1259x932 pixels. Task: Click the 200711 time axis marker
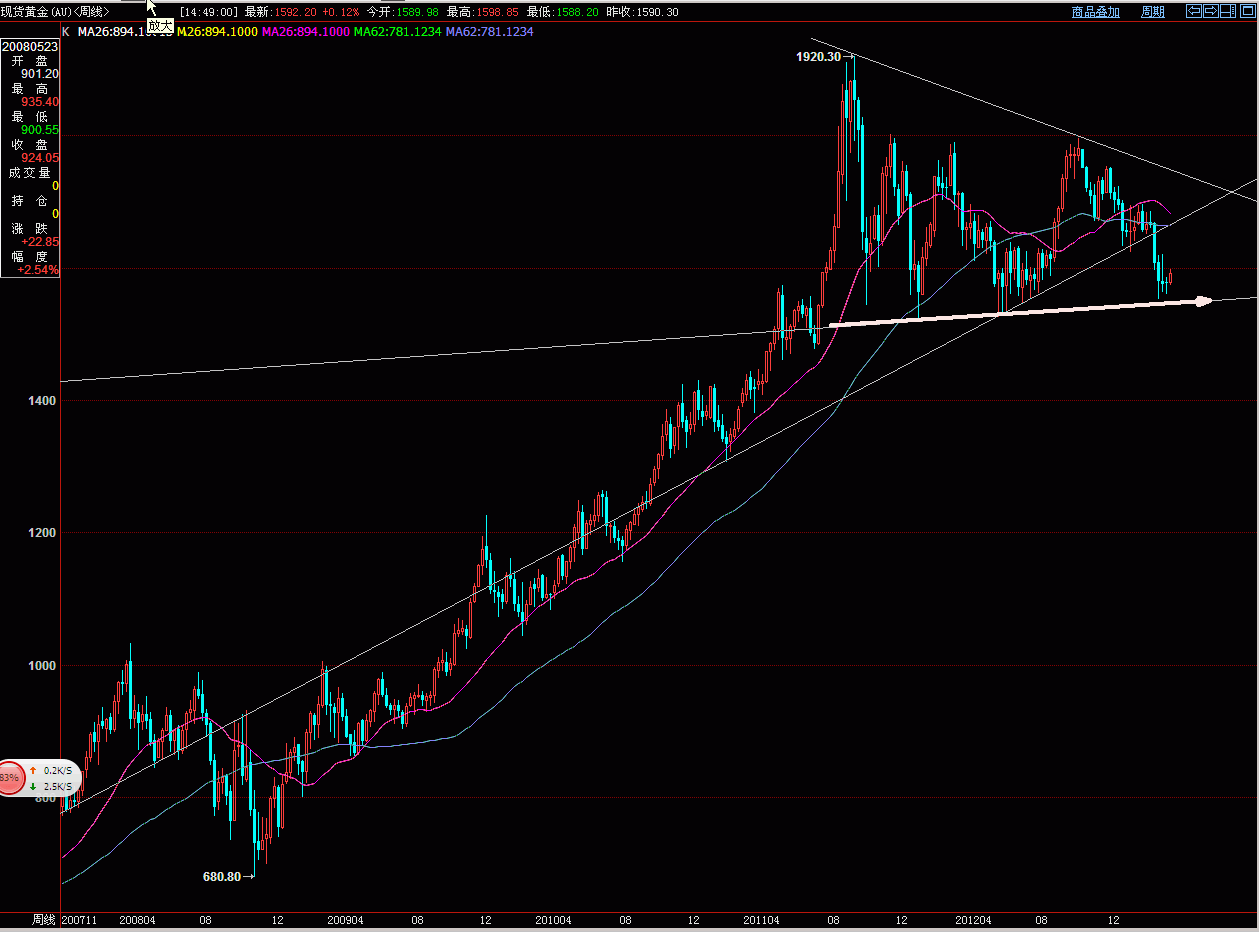coord(79,920)
